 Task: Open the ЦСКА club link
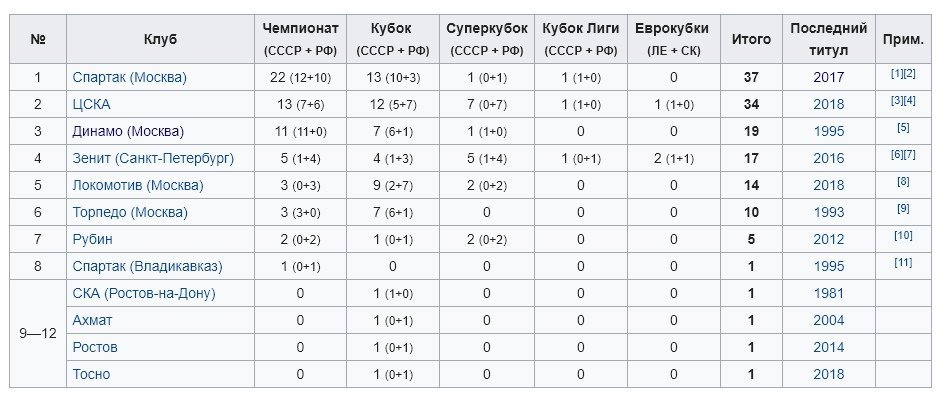click(91, 104)
